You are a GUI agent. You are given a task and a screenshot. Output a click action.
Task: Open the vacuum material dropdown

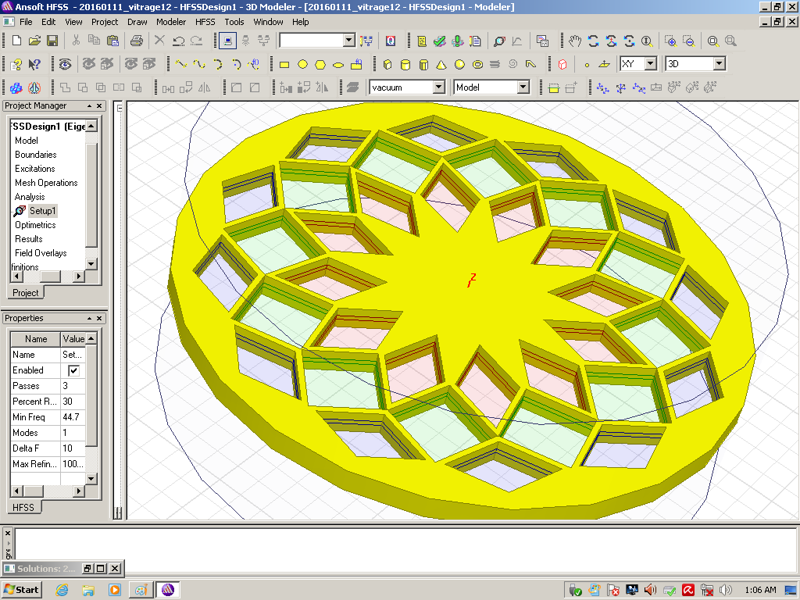tap(438, 87)
